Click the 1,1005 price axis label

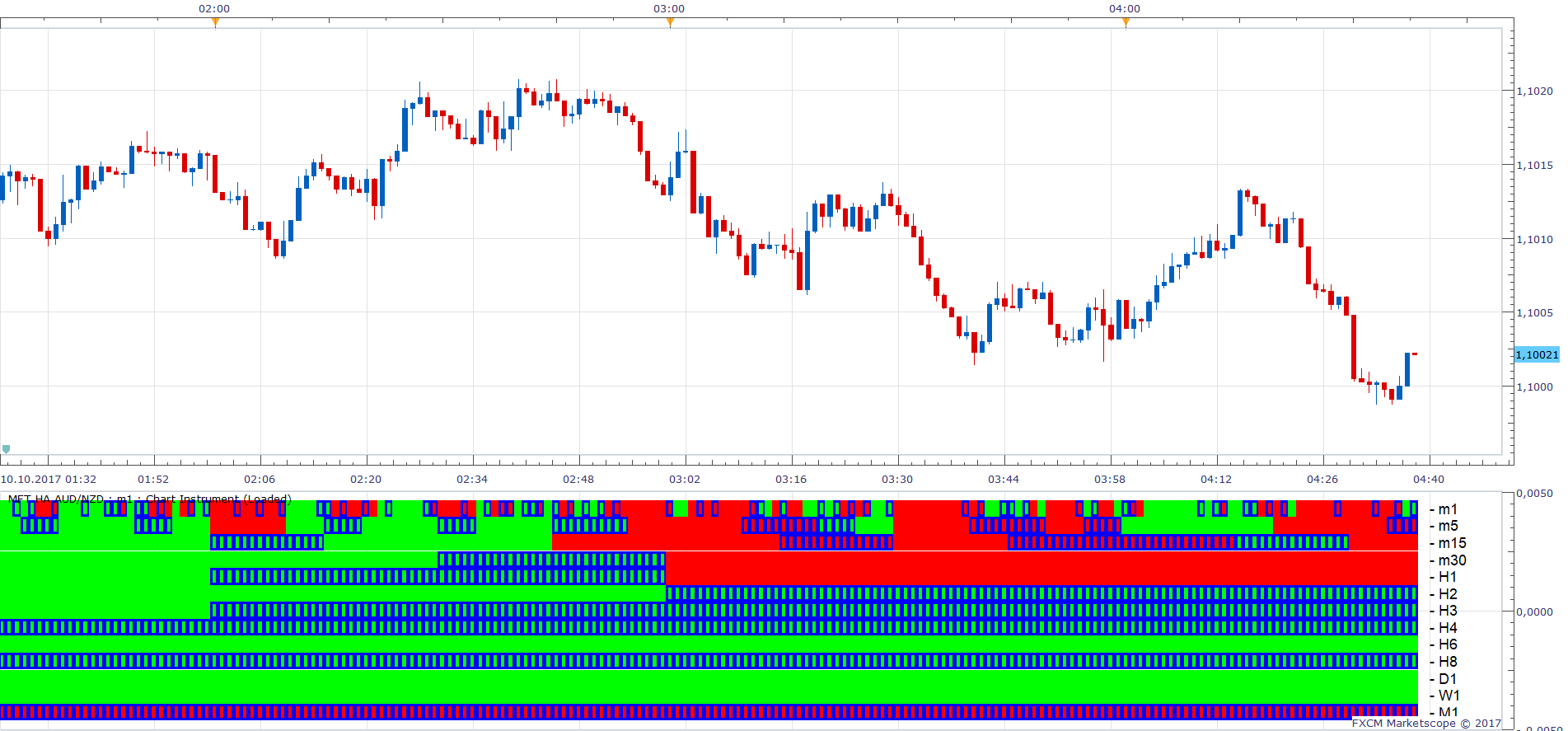[x=1535, y=313]
